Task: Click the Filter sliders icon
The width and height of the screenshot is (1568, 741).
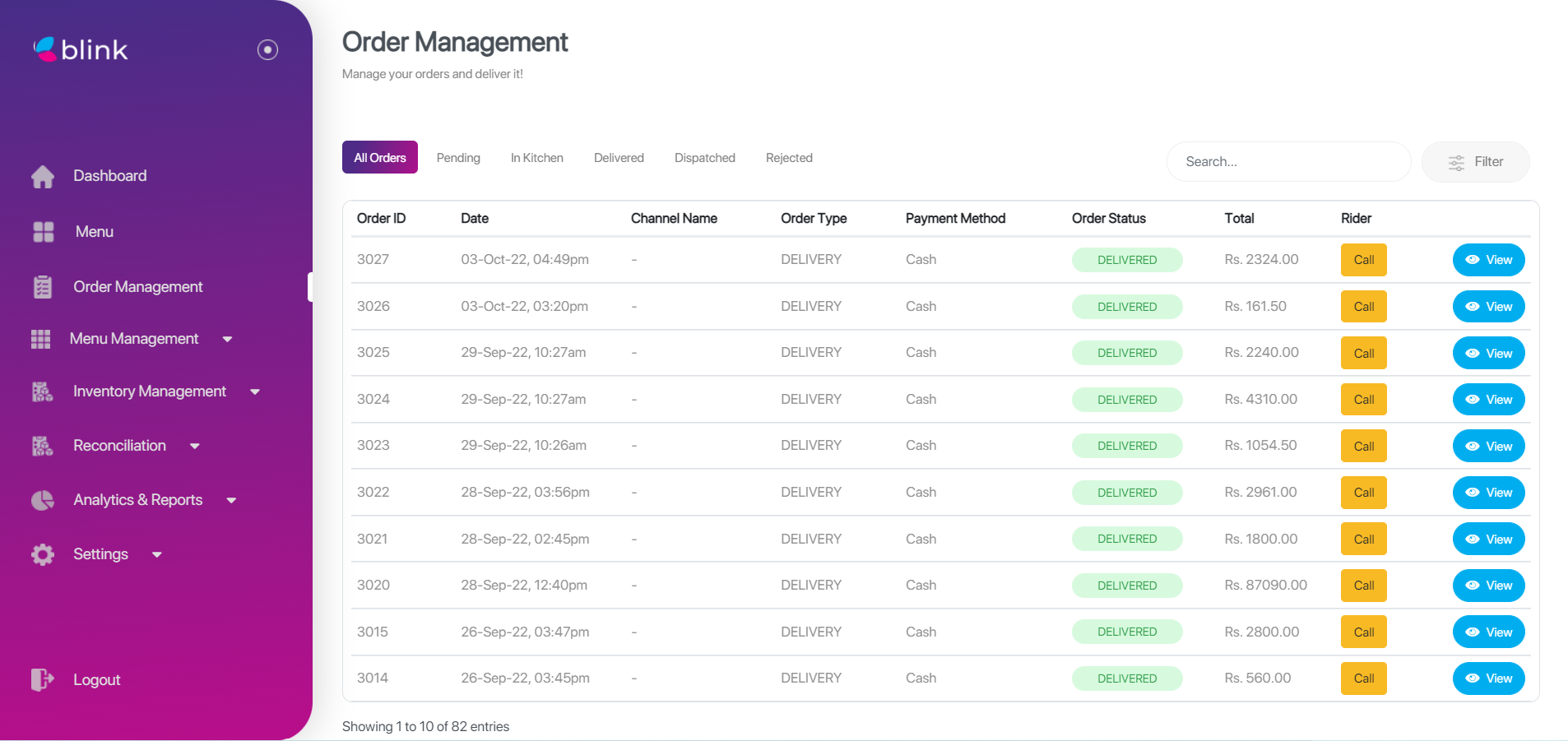Action: [x=1456, y=162]
